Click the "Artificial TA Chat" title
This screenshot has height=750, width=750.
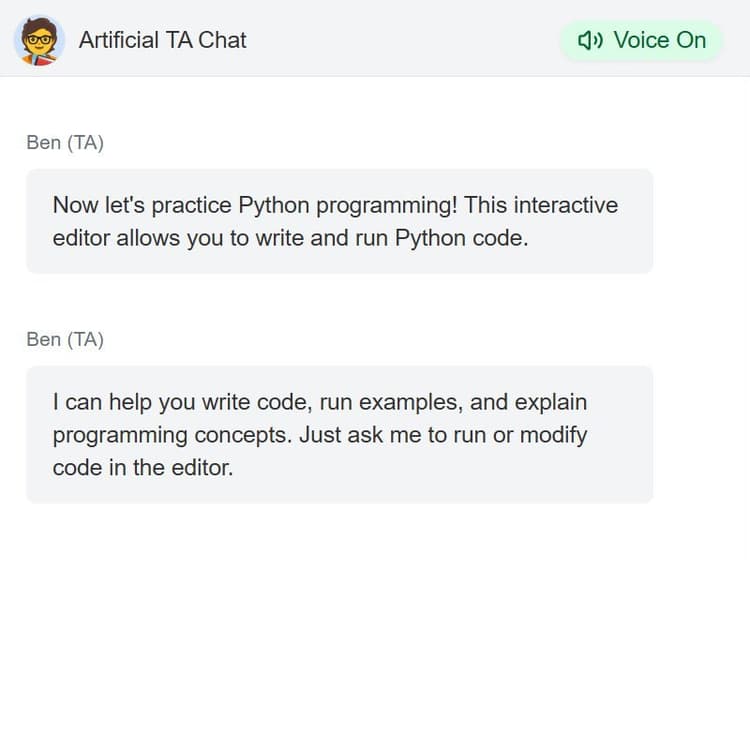coord(162,40)
